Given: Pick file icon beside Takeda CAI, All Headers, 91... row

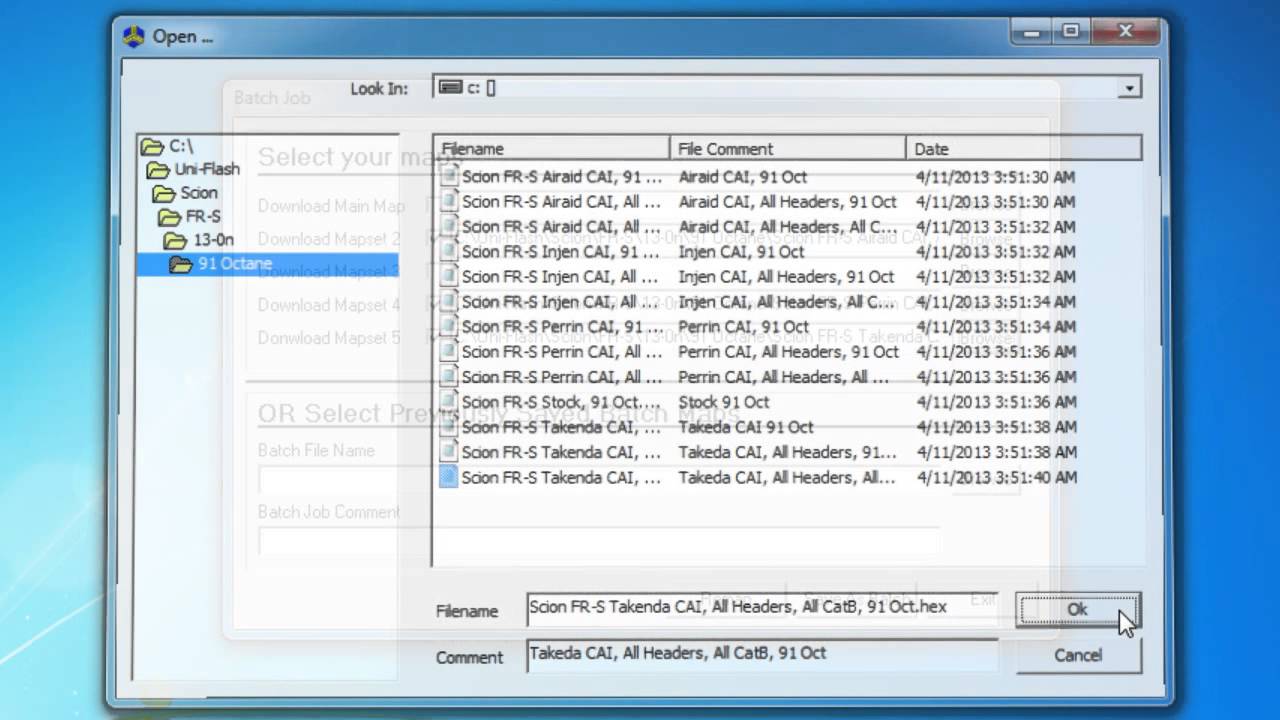Looking at the screenshot, I should (x=448, y=452).
